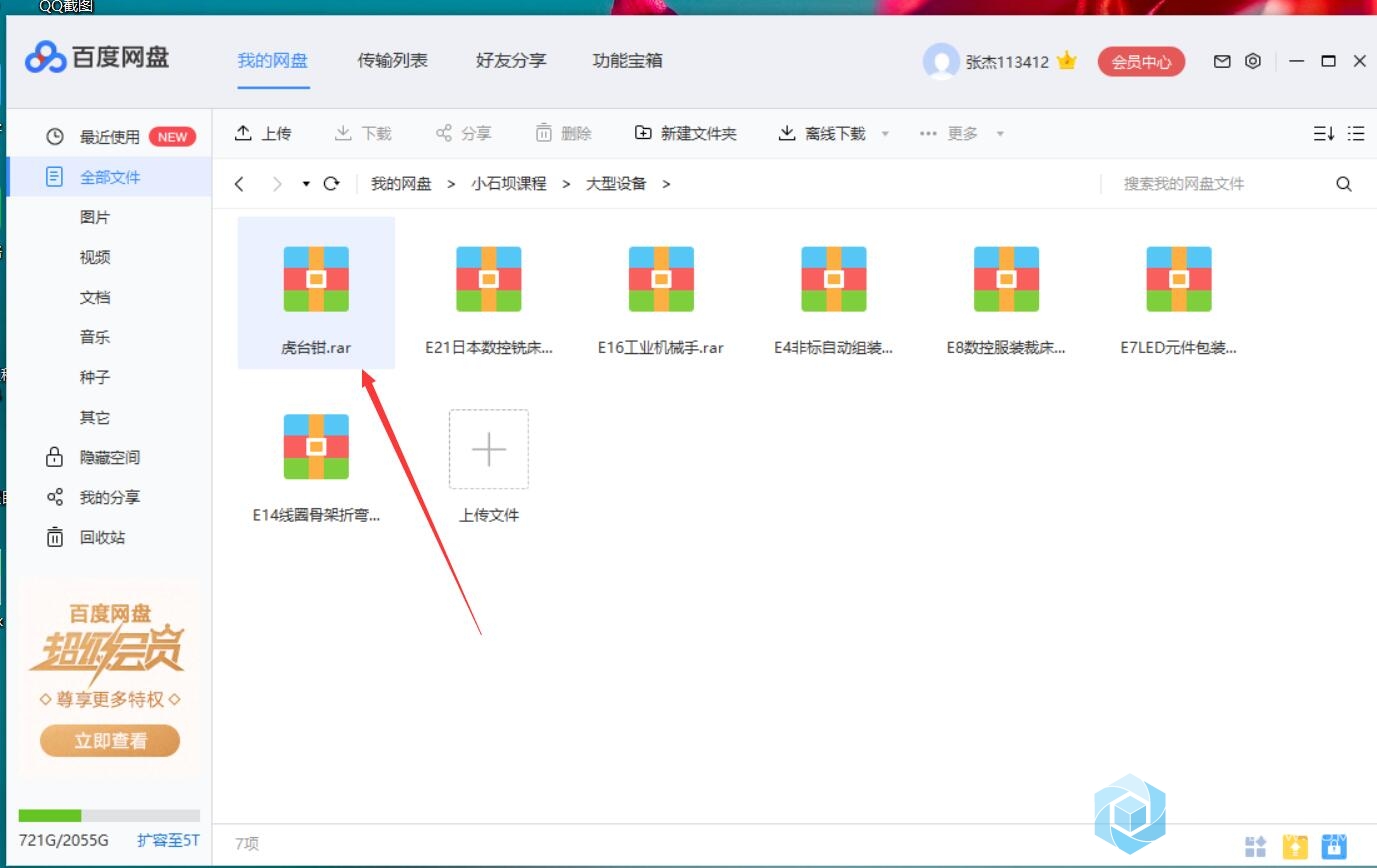Filter by 文档 category
Image resolution: width=1377 pixels, height=868 pixels.
pyautogui.click(x=95, y=297)
